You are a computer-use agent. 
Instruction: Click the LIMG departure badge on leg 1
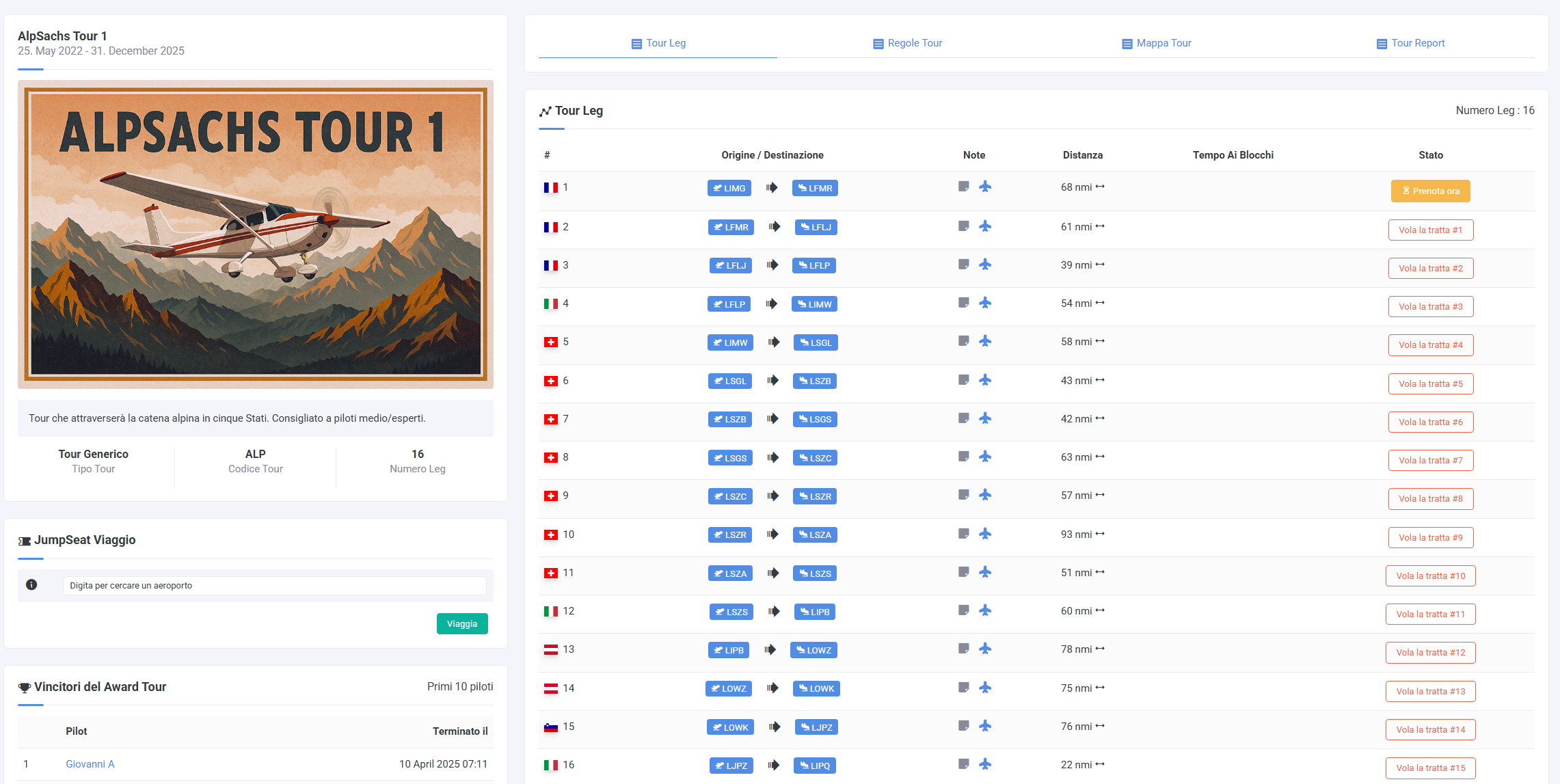(729, 188)
